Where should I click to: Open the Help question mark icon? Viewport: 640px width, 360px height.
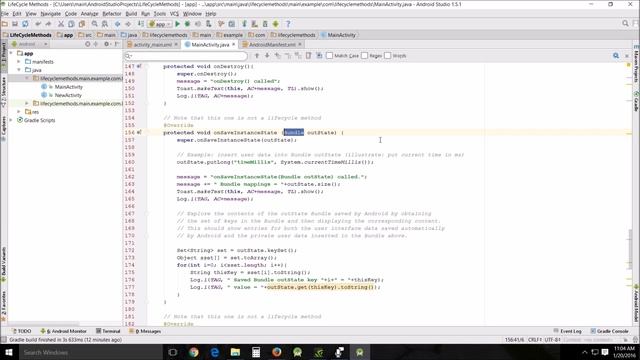(288, 24)
